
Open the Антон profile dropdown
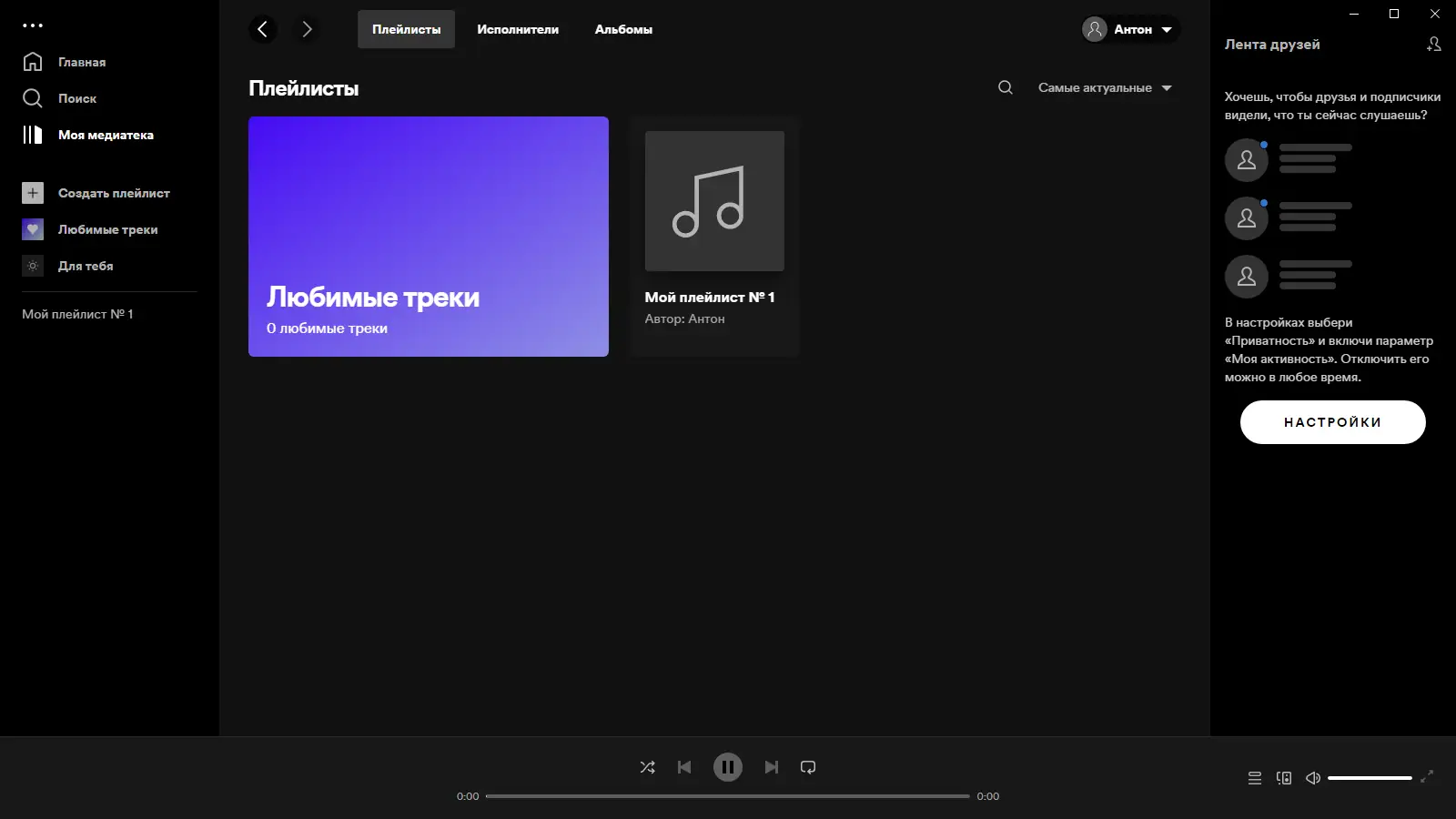(x=1128, y=28)
